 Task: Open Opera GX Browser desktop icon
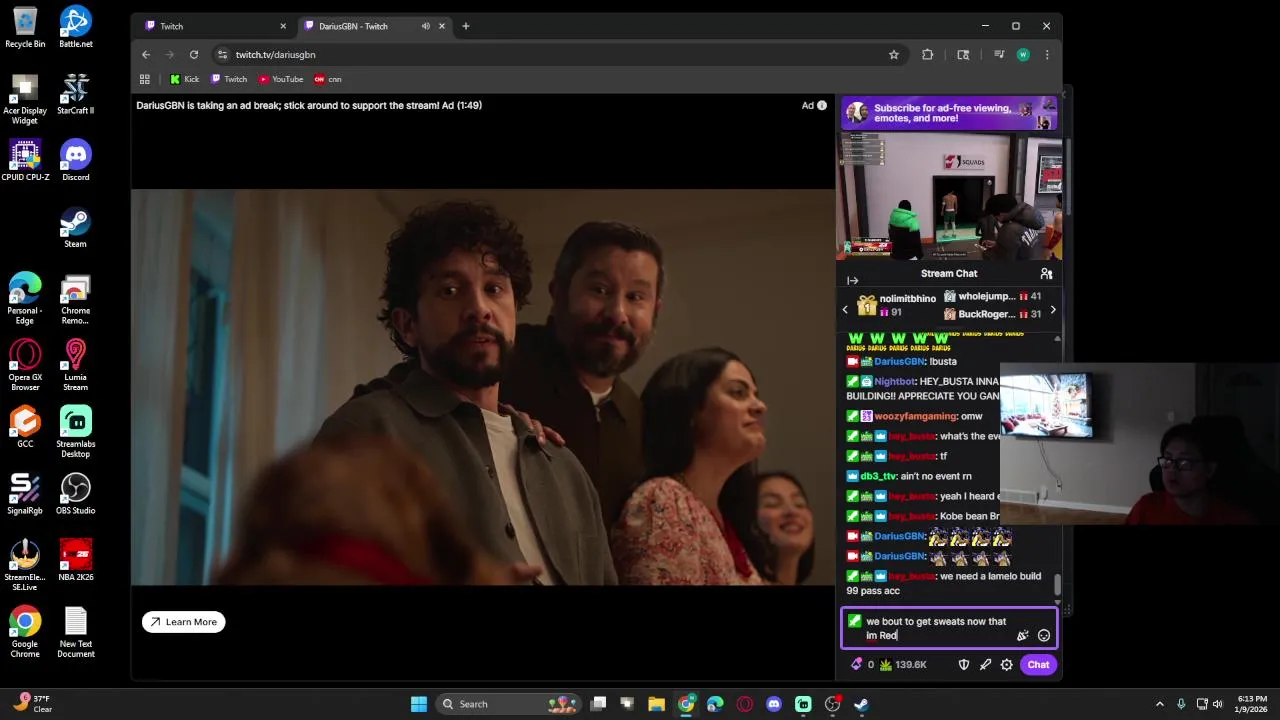[25, 364]
